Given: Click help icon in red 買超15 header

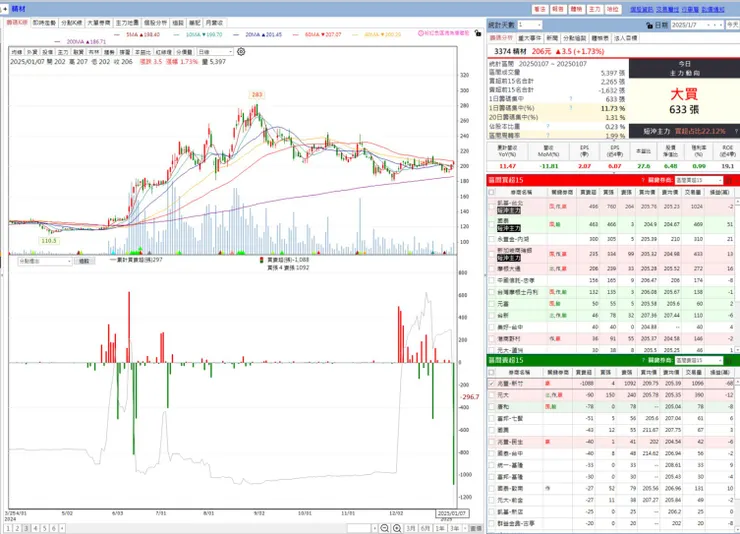Looking at the screenshot, I should pos(643,180).
